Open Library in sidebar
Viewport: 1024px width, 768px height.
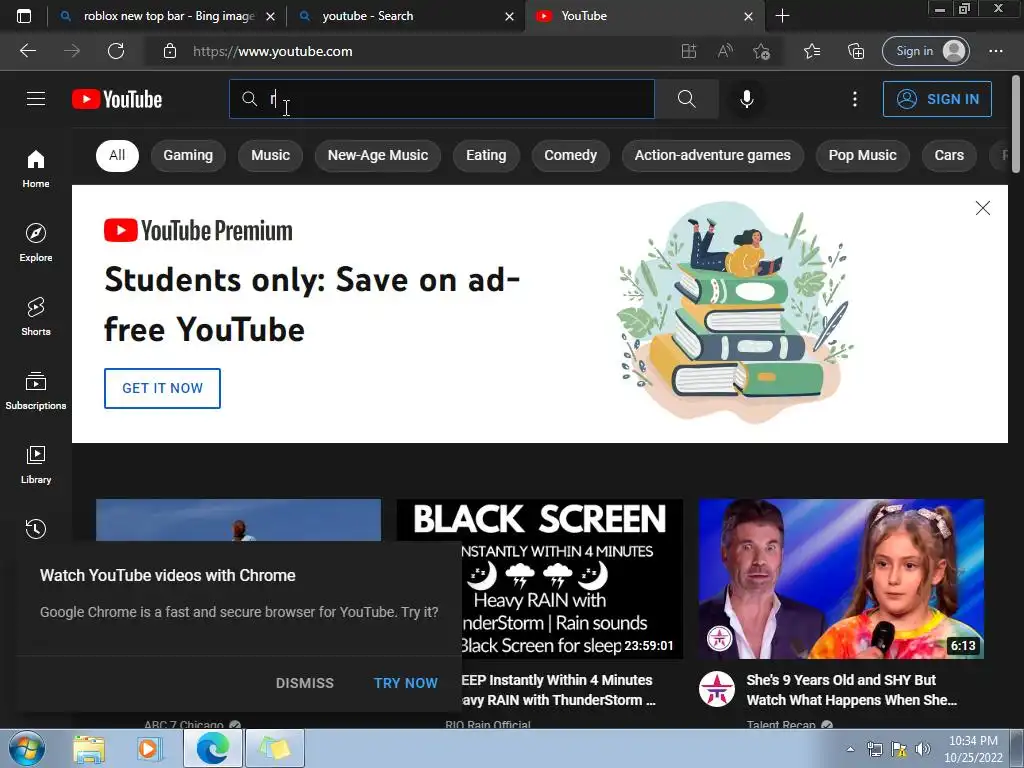tap(36, 464)
